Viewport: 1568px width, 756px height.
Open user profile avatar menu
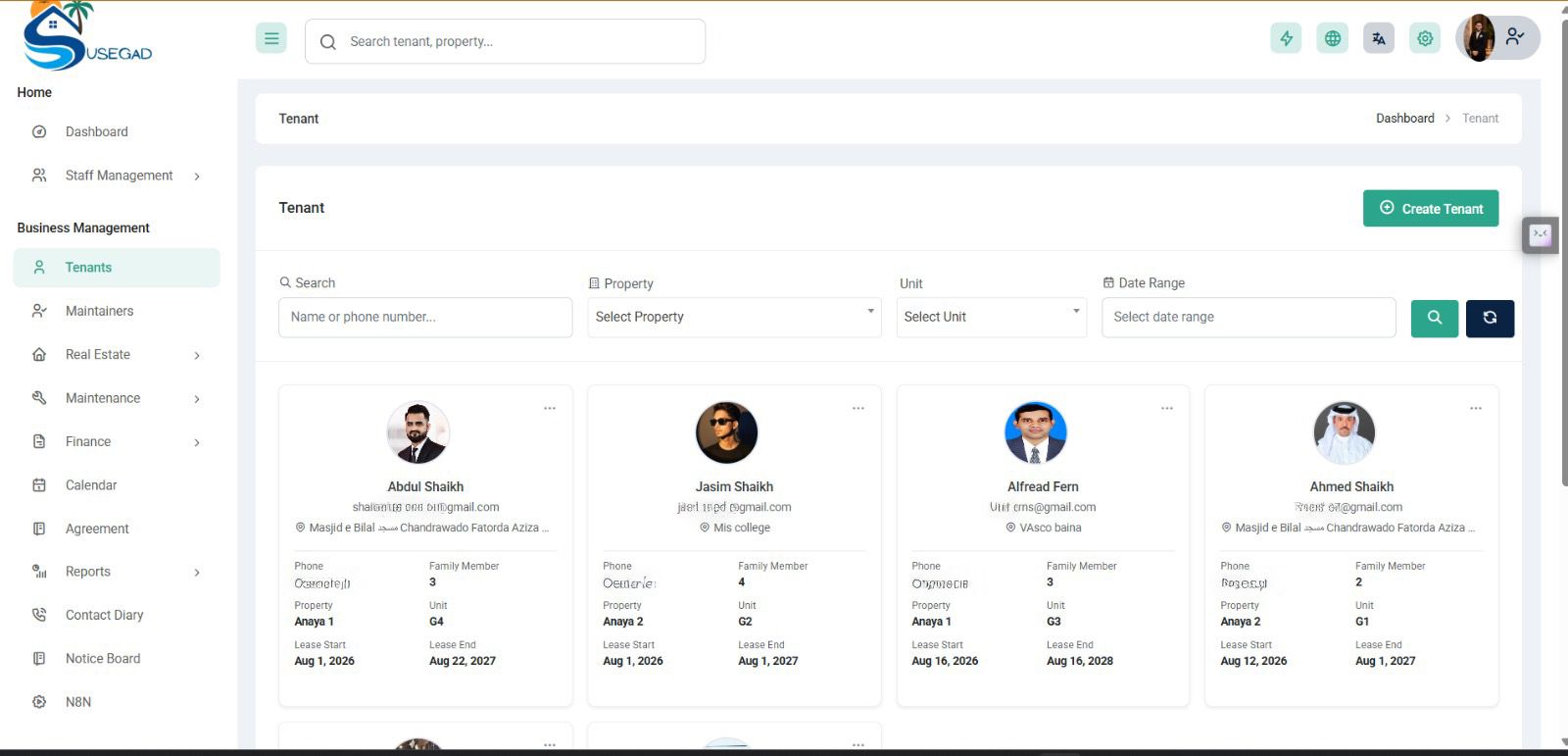[x=1497, y=38]
